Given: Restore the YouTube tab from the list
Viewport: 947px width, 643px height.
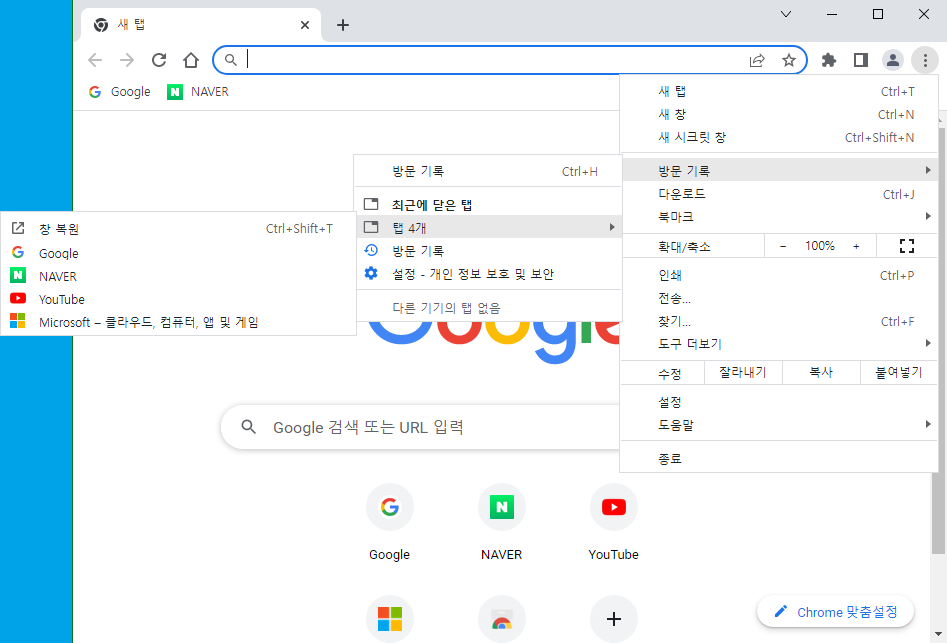Looking at the screenshot, I should click(178, 299).
